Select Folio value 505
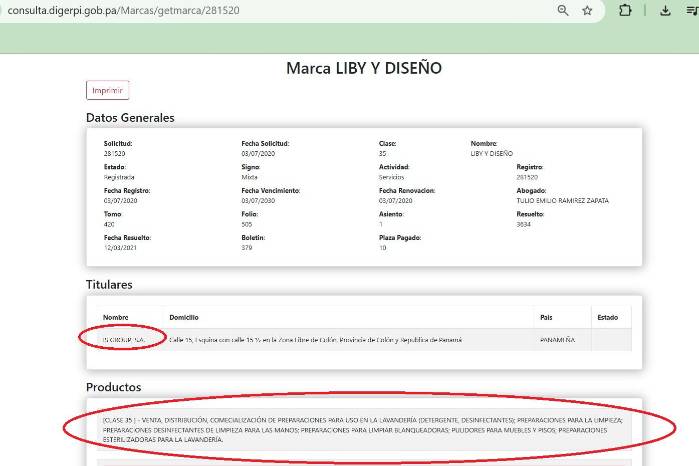The height and width of the screenshot is (466, 699). pos(247,224)
